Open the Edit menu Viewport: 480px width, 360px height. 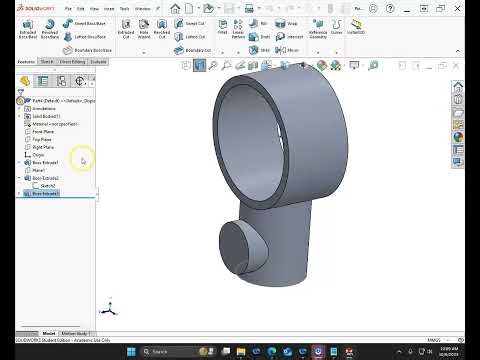tap(81, 9)
